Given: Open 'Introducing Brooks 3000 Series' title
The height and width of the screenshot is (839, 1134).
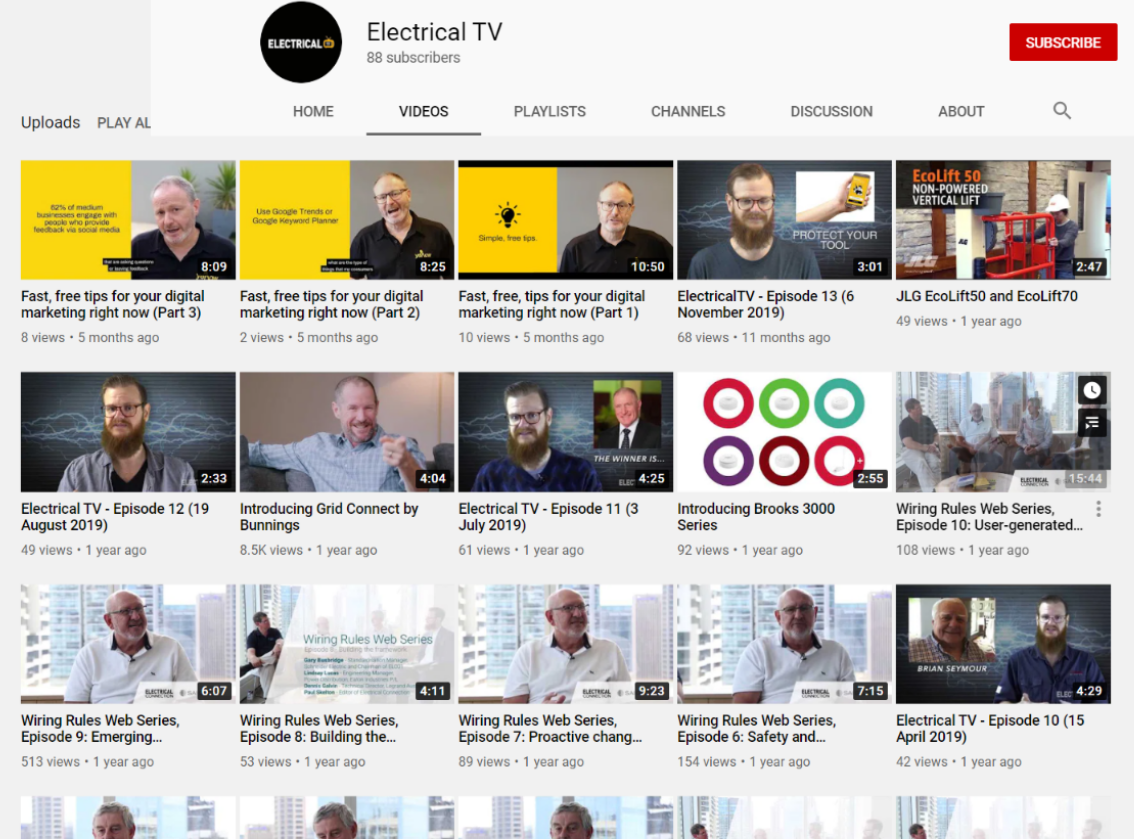Looking at the screenshot, I should [756, 516].
